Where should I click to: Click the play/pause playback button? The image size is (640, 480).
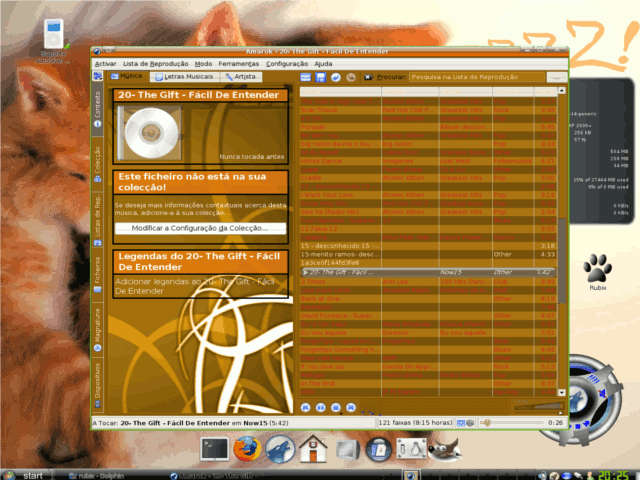pos(320,407)
